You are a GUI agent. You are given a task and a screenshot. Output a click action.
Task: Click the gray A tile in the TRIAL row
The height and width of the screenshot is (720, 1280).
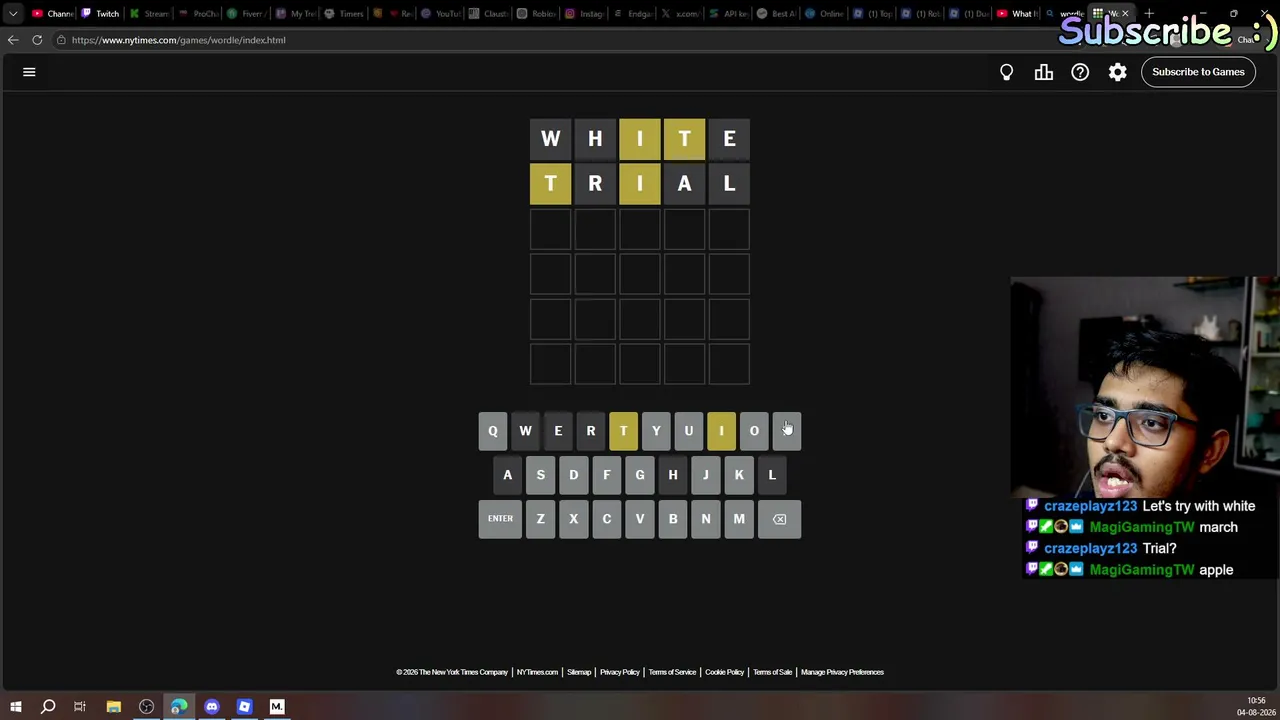(685, 184)
